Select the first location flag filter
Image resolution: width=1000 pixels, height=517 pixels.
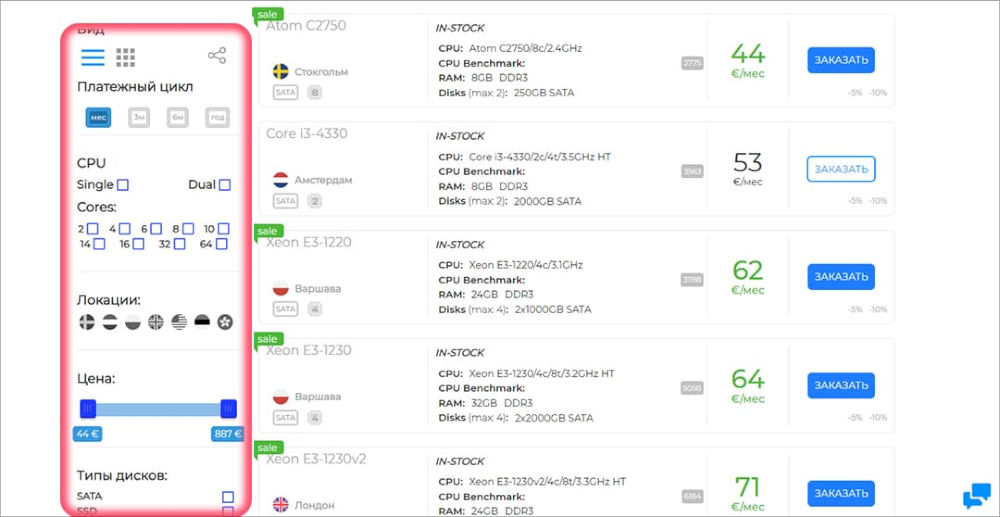coord(87,322)
